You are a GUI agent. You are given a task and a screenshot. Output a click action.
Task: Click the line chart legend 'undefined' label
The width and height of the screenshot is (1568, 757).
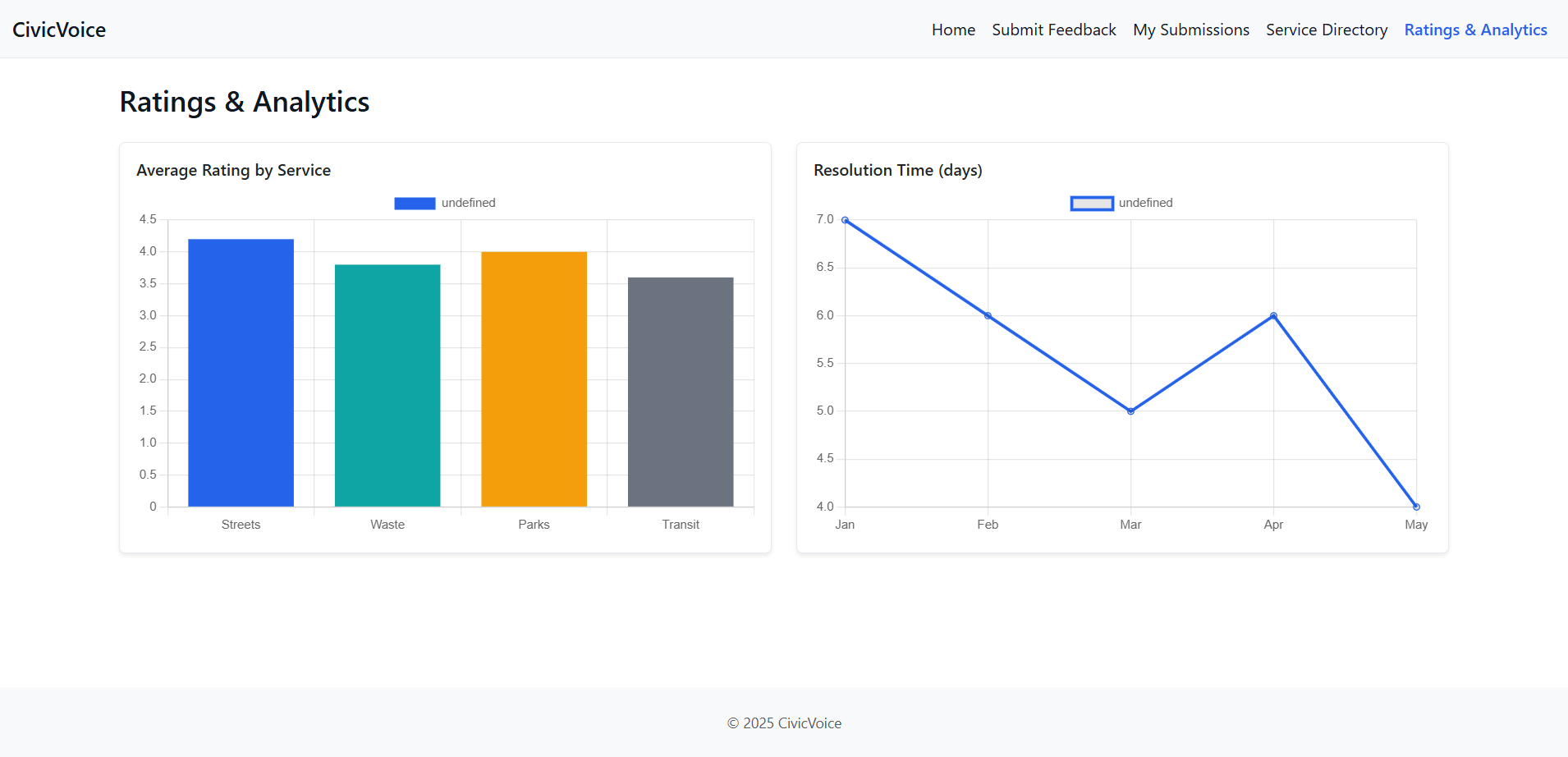(1145, 203)
